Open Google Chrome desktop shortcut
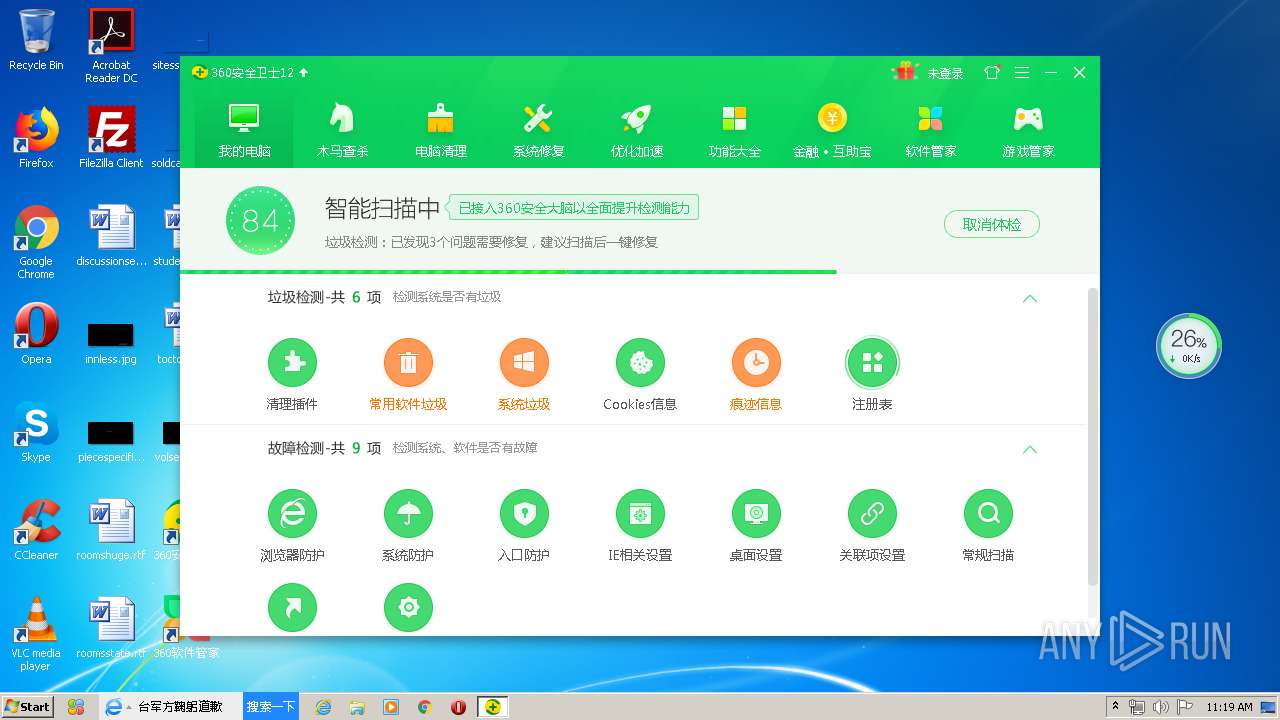The width and height of the screenshot is (1280, 720). pyautogui.click(x=36, y=242)
